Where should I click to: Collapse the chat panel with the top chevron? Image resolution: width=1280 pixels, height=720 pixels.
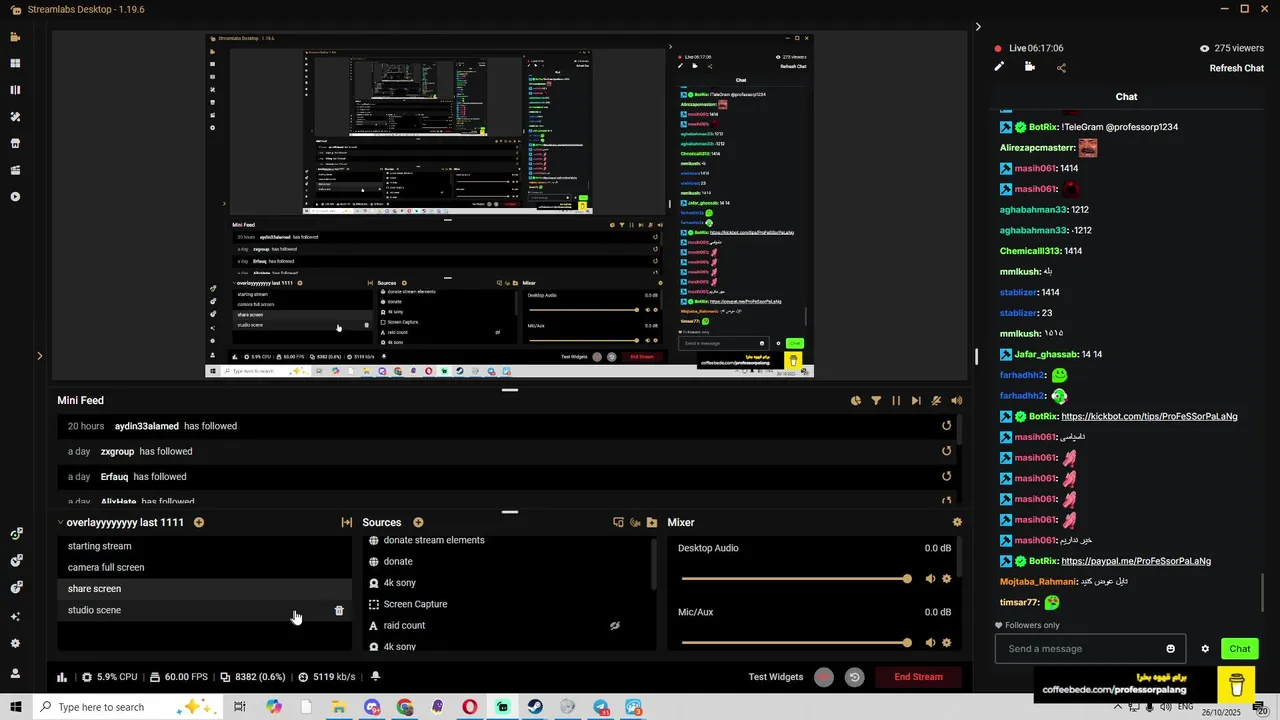[x=978, y=27]
